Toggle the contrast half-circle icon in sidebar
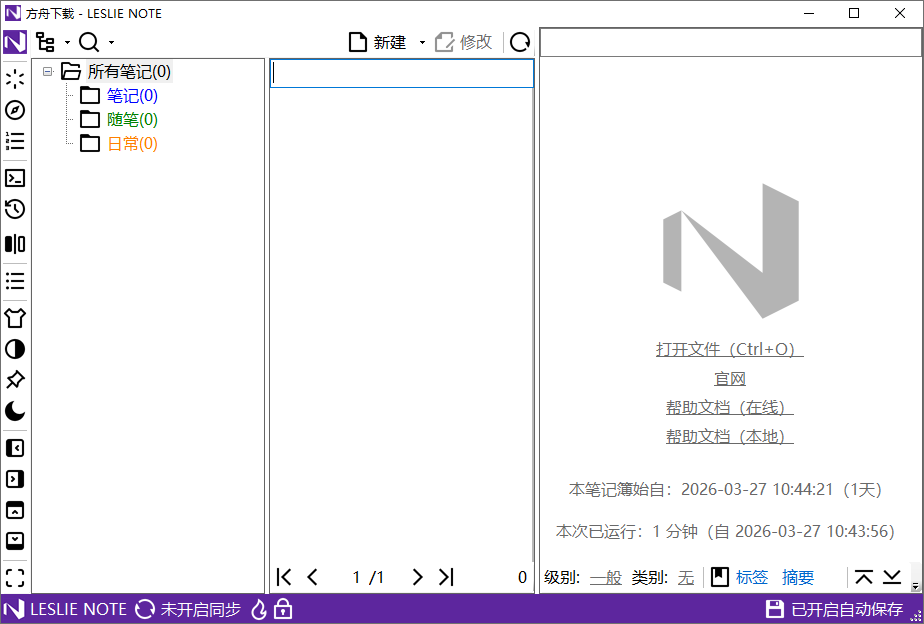Image resolution: width=924 pixels, height=624 pixels. (x=14, y=349)
